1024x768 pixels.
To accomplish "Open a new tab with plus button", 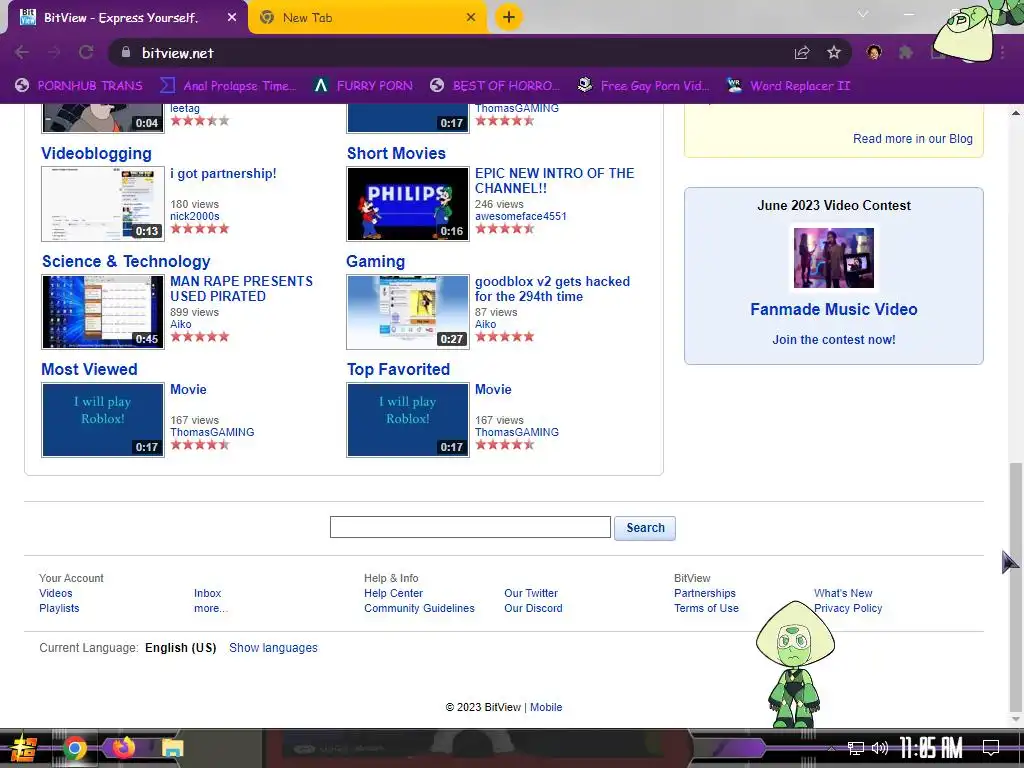I will pos(509,17).
